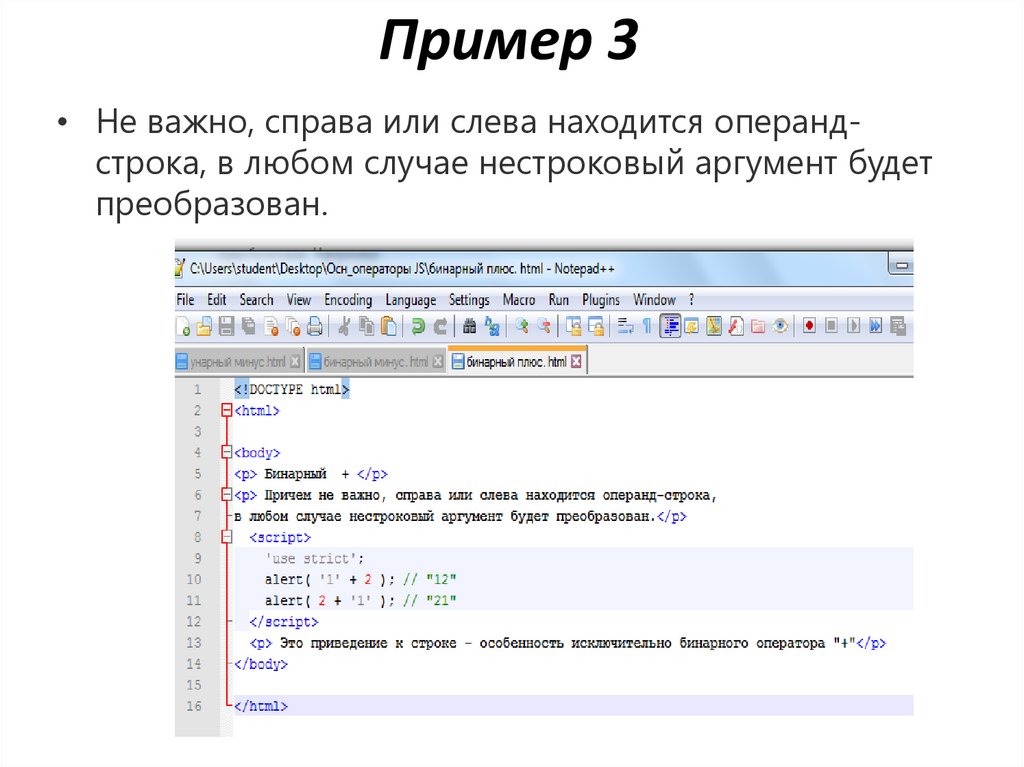Click line number 10 in the margin
Viewport: 1024px width, 767px height.
193,579
